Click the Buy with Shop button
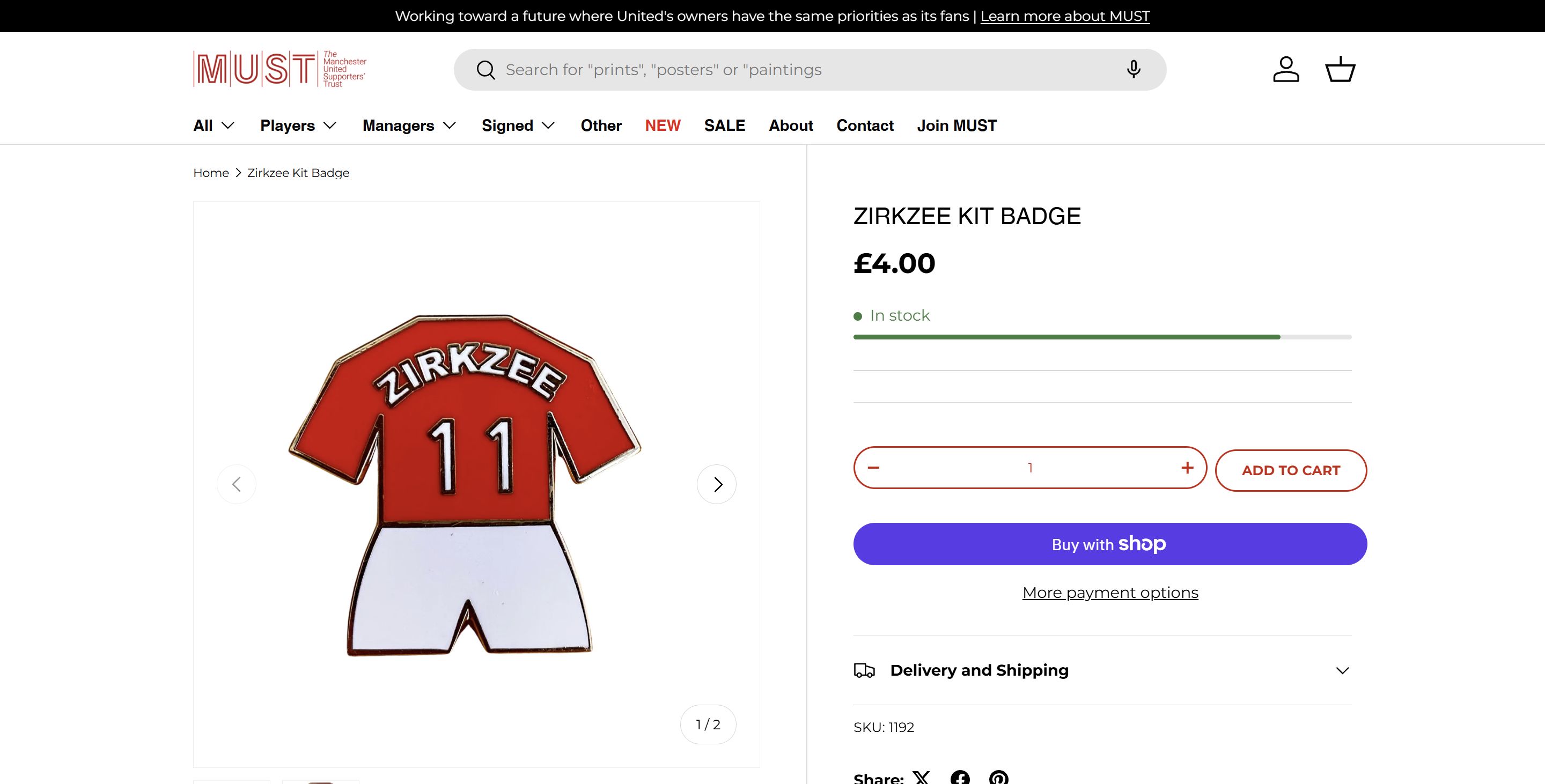Image resolution: width=1545 pixels, height=784 pixels. pos(1109,544)
